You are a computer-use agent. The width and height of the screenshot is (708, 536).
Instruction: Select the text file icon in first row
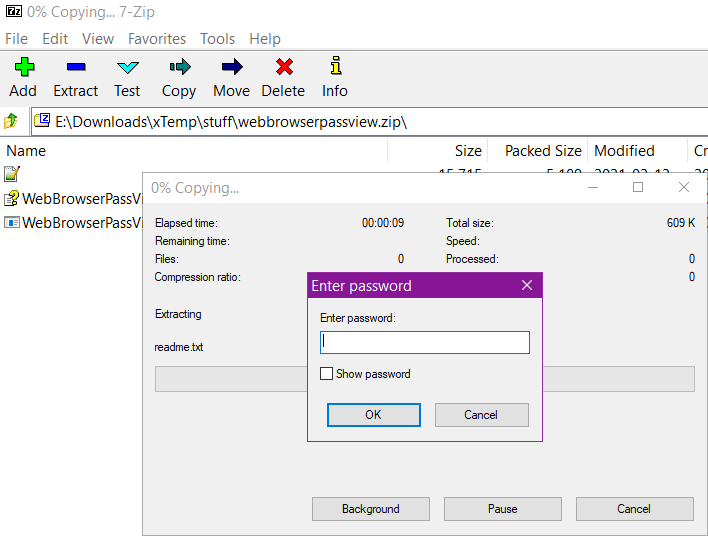12,174
